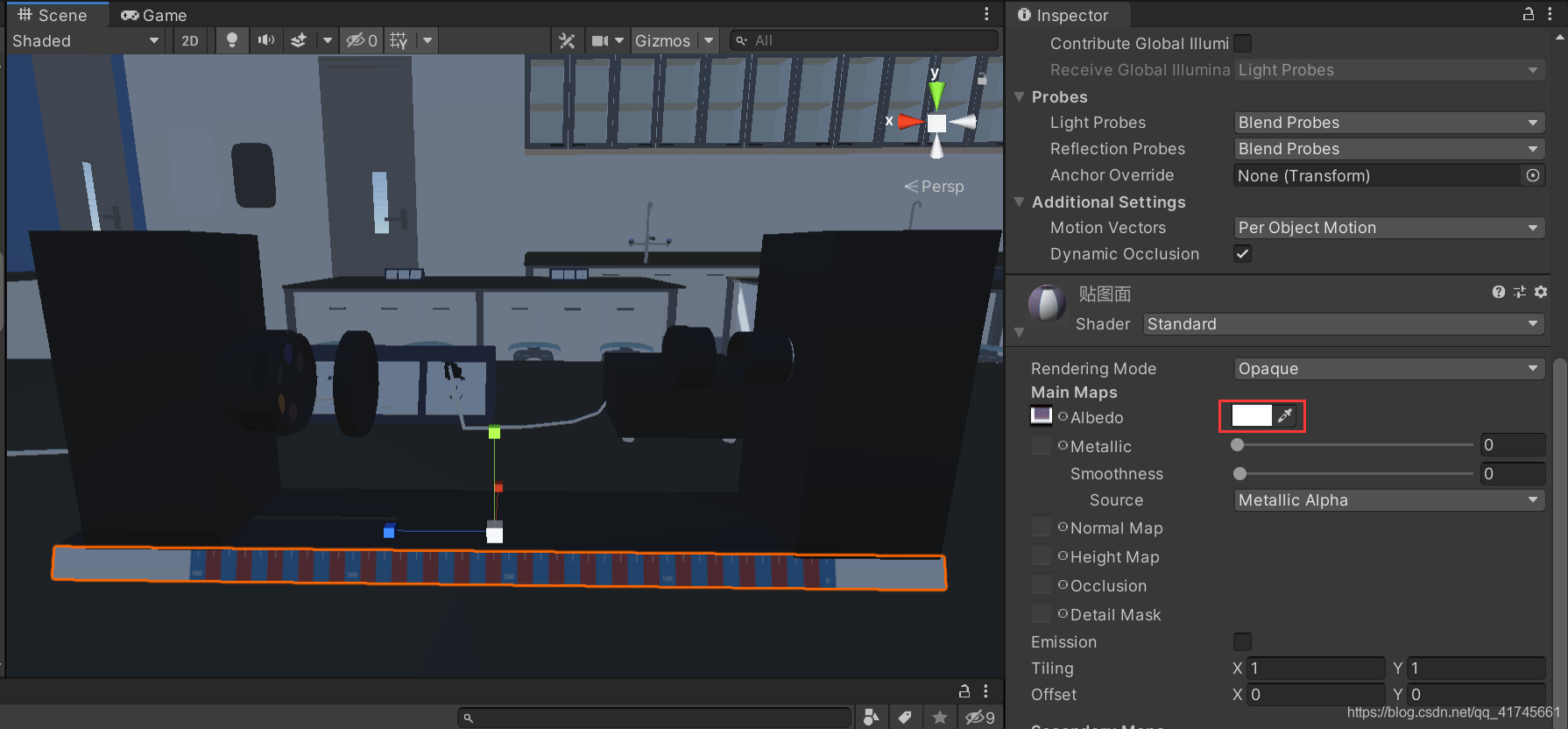Click the Y axis cone on orientation gizmo
The width and height of the screenshot is (1568, 729).
coord(936,94)
